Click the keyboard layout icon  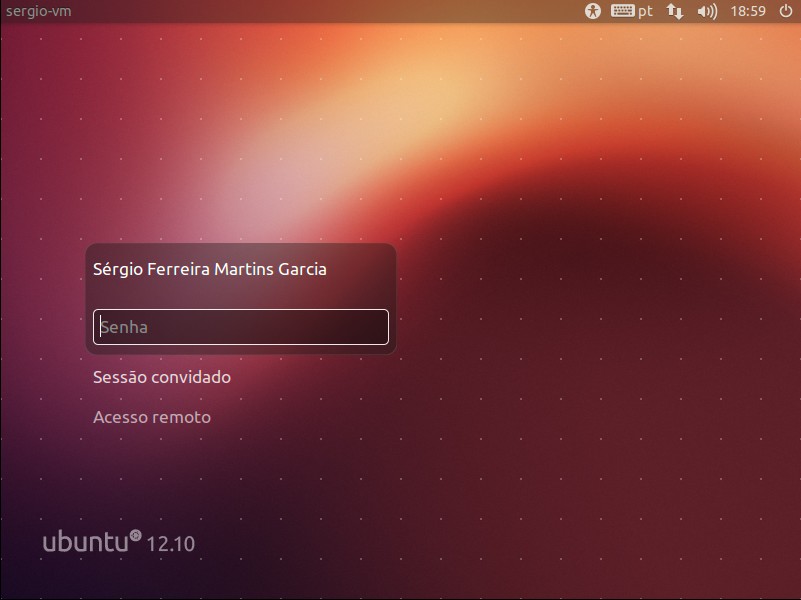[x=622, y=11]
